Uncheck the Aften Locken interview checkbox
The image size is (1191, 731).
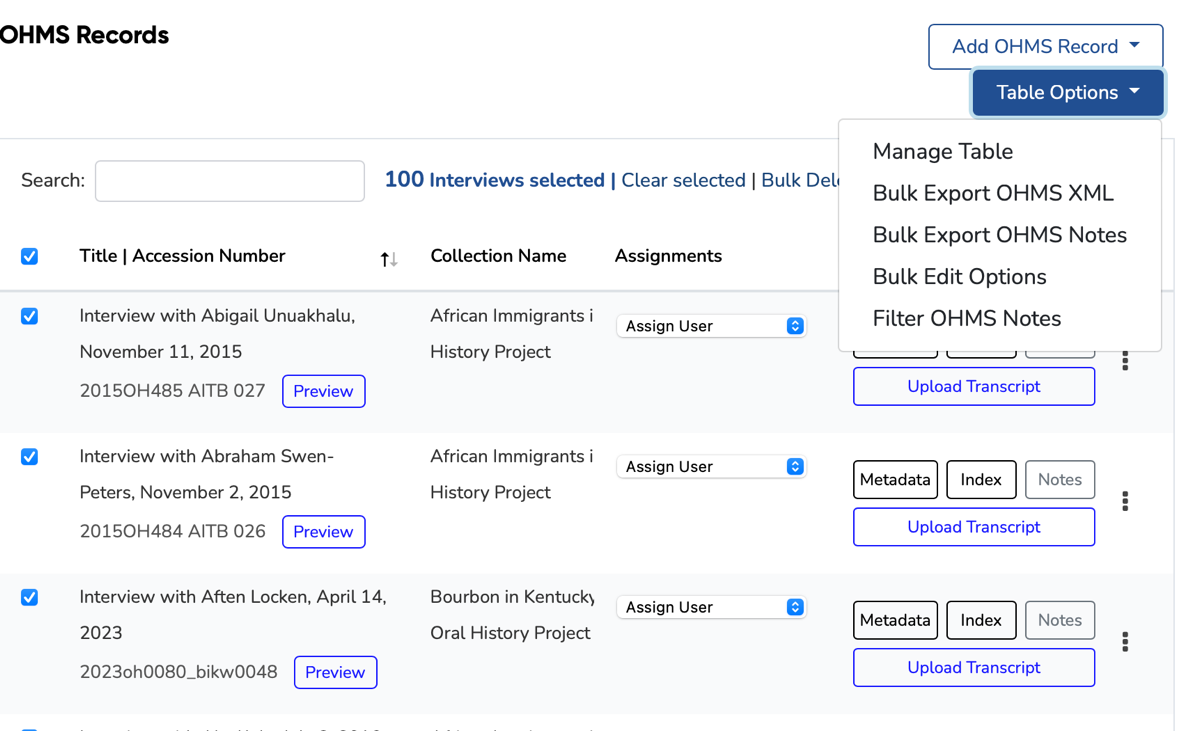tap(30, 597)
